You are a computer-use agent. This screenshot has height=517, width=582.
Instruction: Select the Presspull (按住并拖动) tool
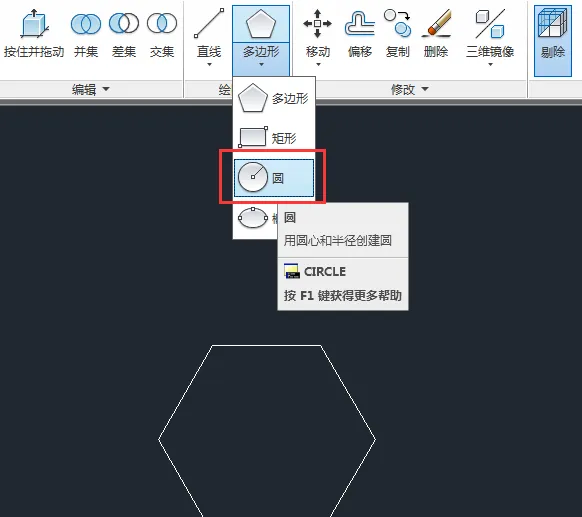click(x=34, y=33)
